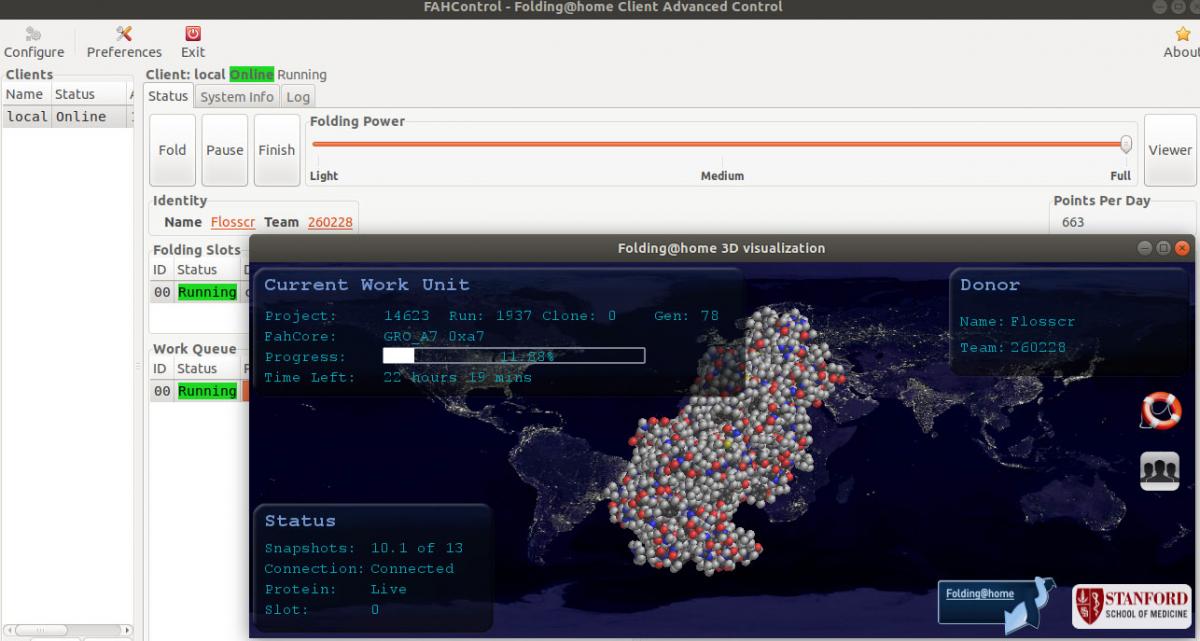1200x641 pixels.
Task: Open the team 260228 link
Action: [x=330, y=222]
